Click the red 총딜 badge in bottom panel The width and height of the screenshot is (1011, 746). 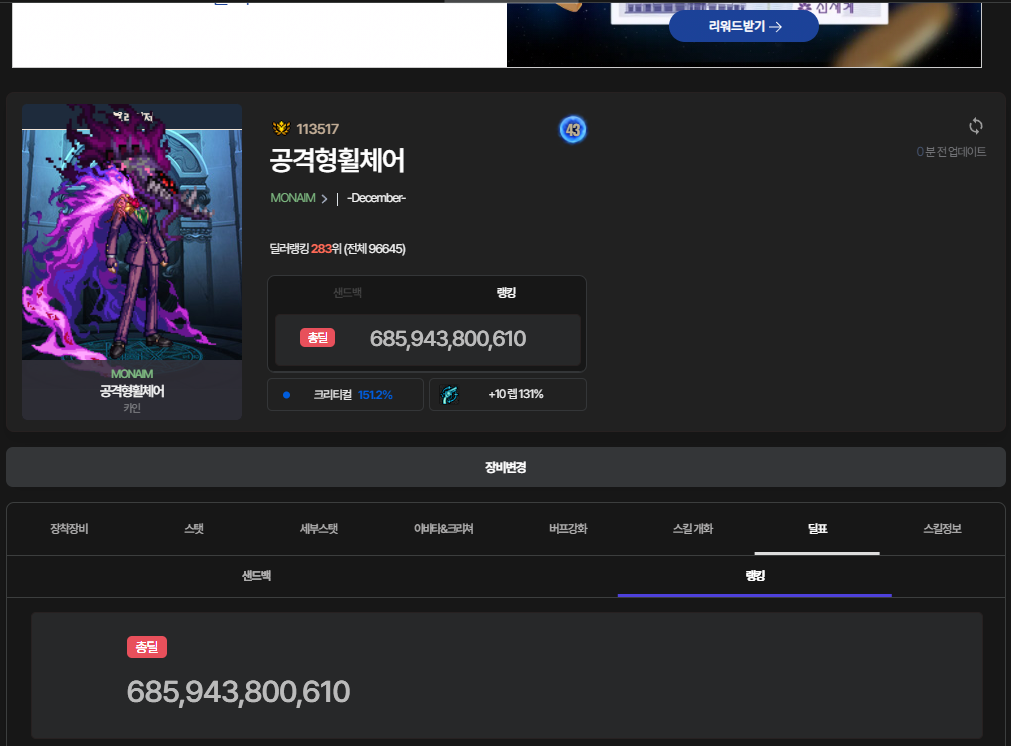(x=146, y=647)
